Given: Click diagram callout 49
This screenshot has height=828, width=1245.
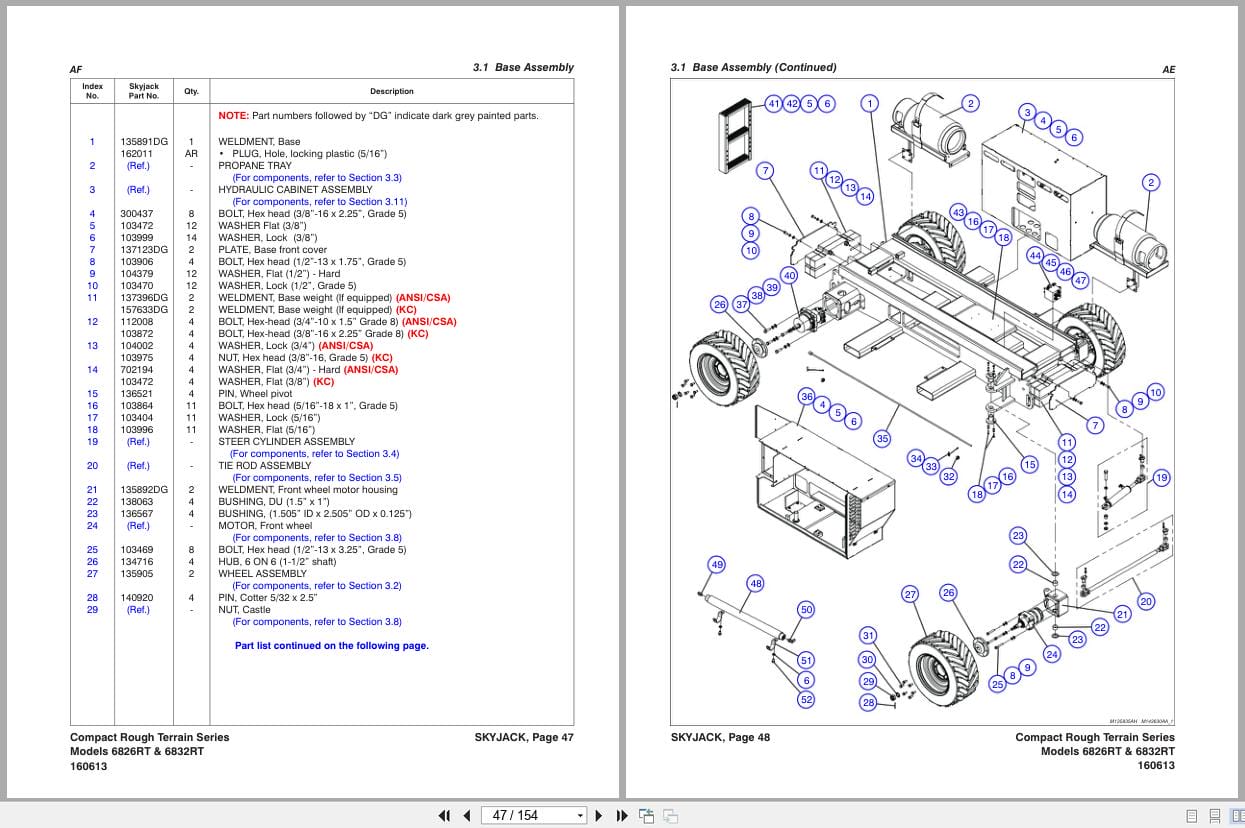Looking at the screenshot, I should pyautogui.click(x=716, y=565).
